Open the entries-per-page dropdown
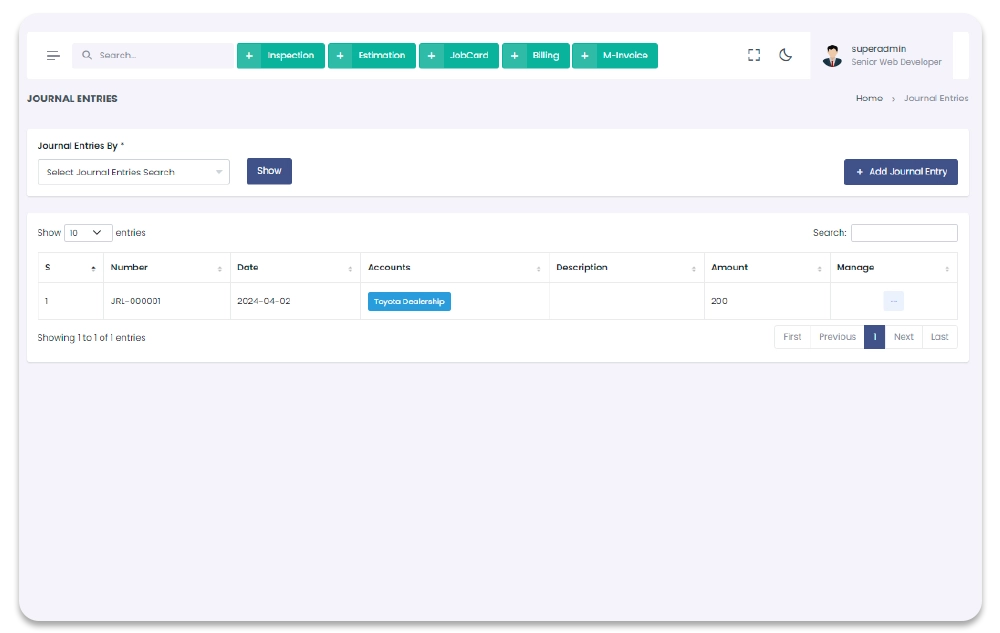Viewport: 1000px width, 633px height. 88,233
